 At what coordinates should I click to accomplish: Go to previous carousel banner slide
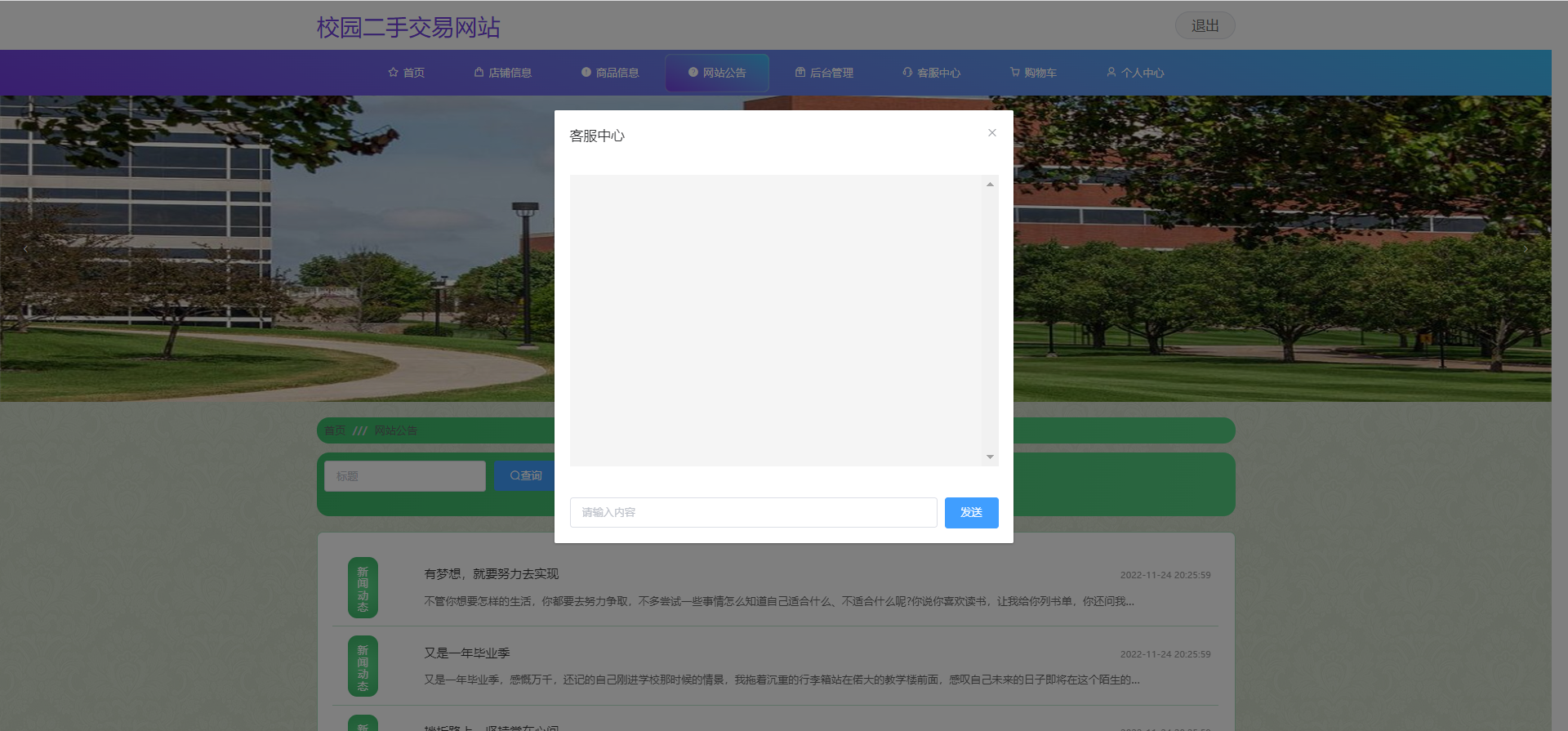26,249
